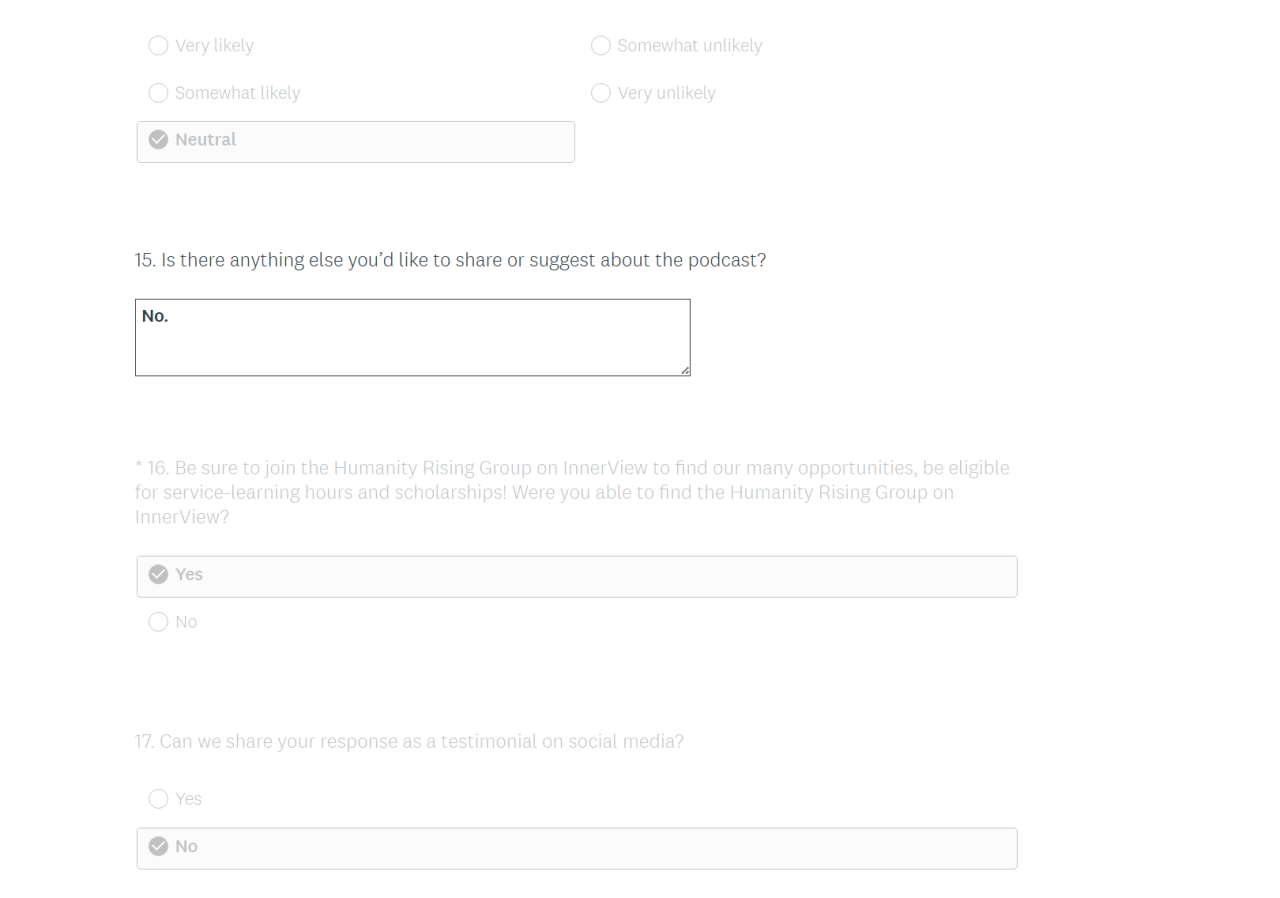Click checkmark icon beside Yes for InnerView question
1280x898 pixels.
[x=158, y=574]
